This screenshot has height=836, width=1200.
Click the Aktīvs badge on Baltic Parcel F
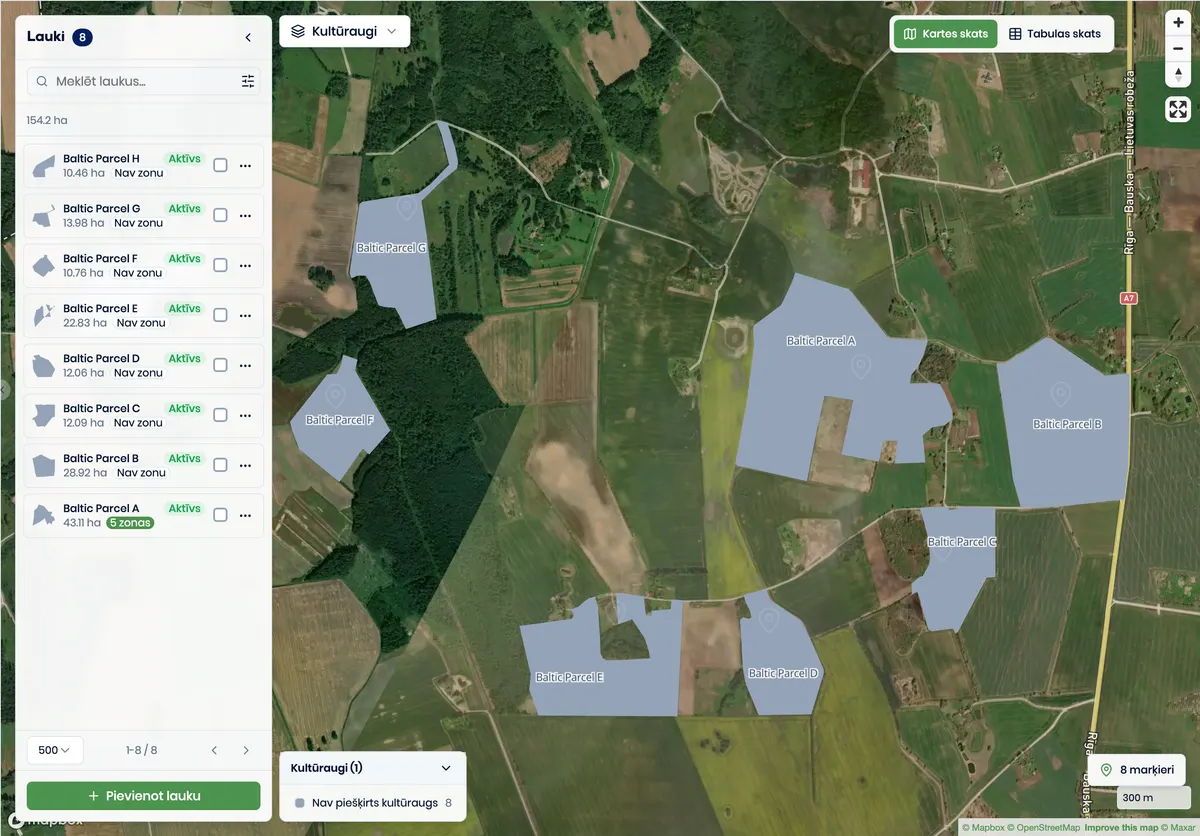pos(184,259)
